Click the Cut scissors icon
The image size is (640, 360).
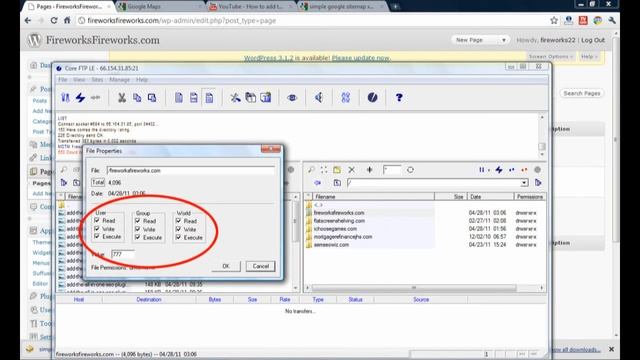tap(122, 98)
